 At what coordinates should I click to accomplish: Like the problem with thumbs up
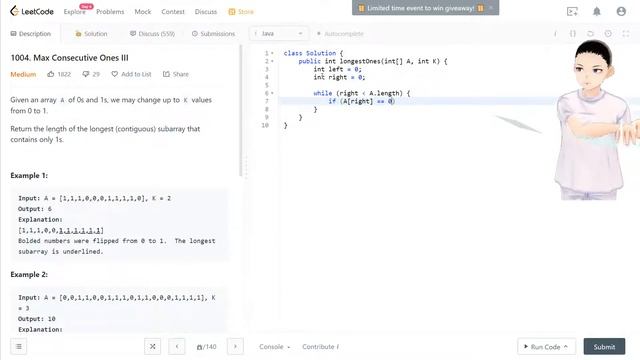[59, 74]
